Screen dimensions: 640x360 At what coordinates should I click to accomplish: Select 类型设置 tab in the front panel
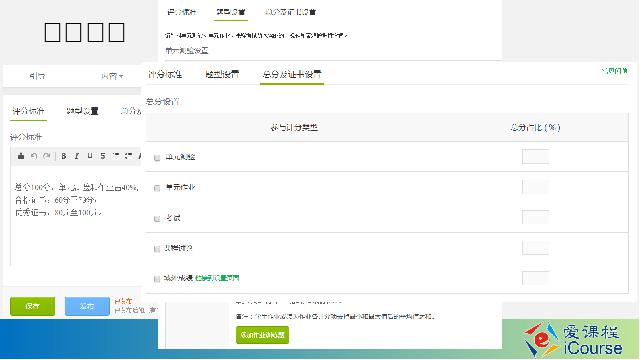pyautogui.click(x=222, y=74)
